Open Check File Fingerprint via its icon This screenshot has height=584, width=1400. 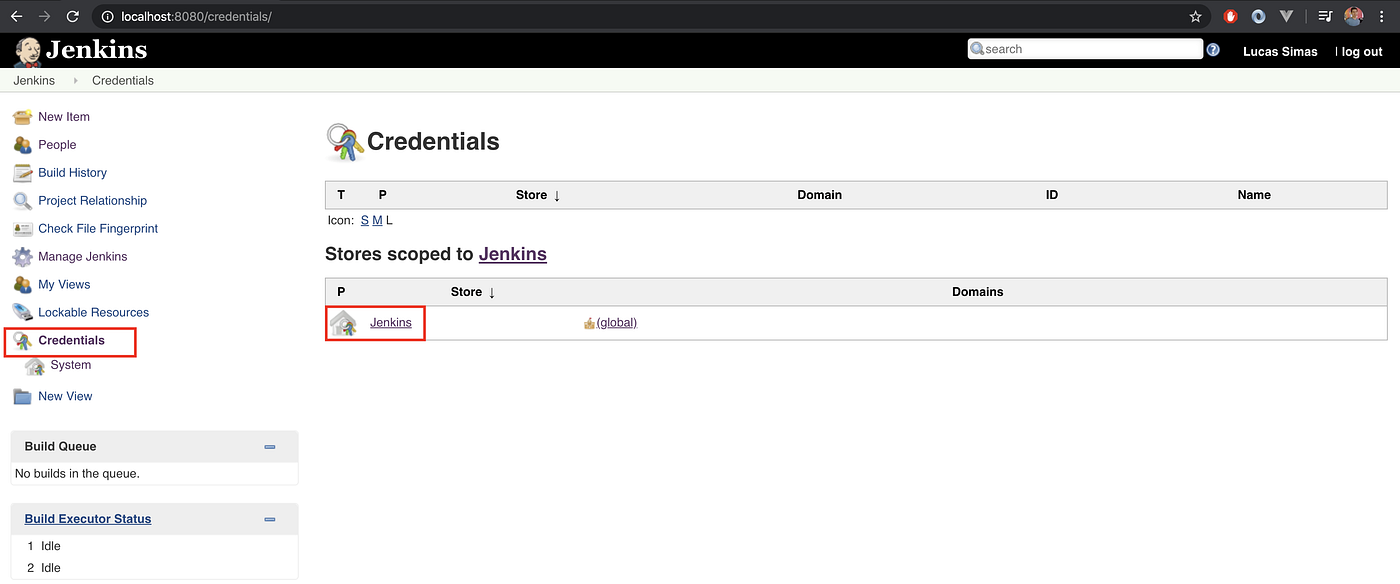coord(22,228)
